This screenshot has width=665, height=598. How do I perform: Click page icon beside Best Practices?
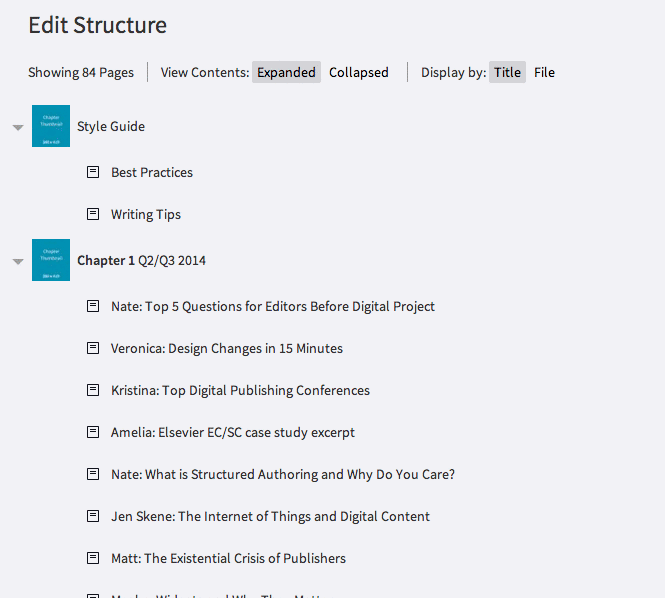tap(93, 172)
